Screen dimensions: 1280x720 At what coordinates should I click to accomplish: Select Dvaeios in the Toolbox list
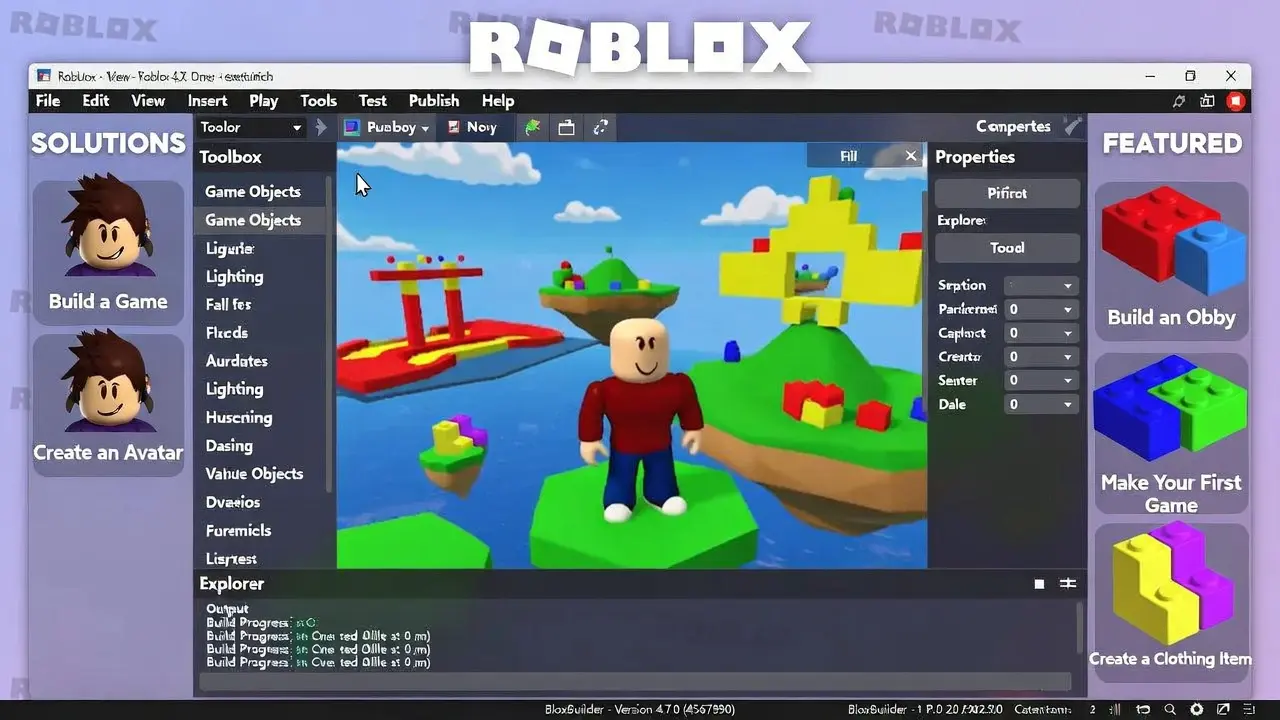click(x=232, y=502)
